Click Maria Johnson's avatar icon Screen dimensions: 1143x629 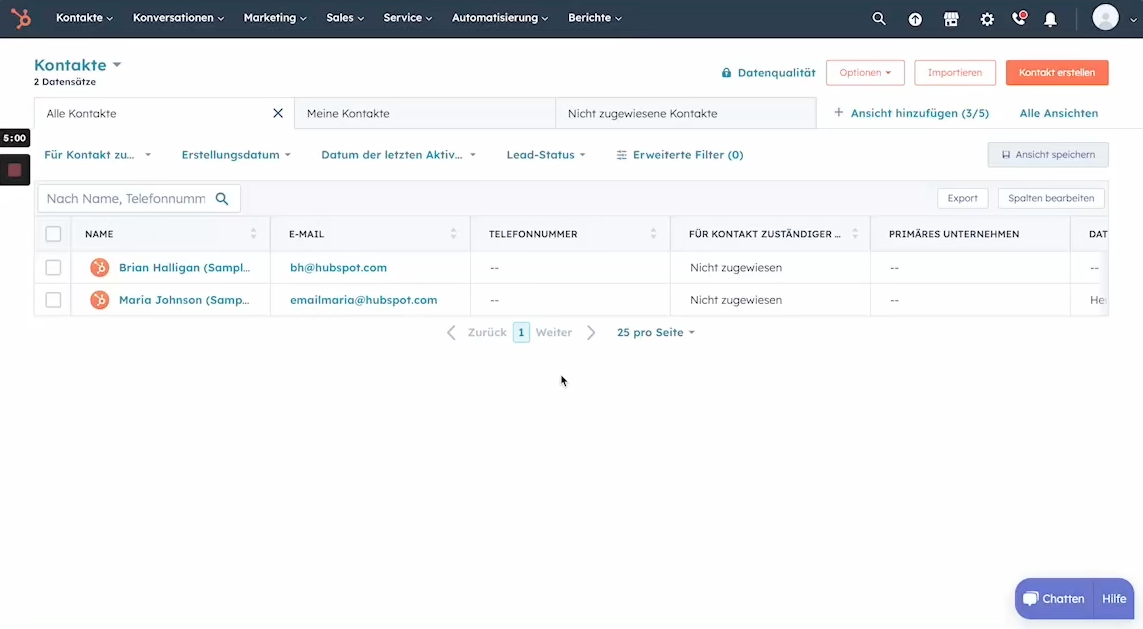pyautogui.click(x=99, y=300)
